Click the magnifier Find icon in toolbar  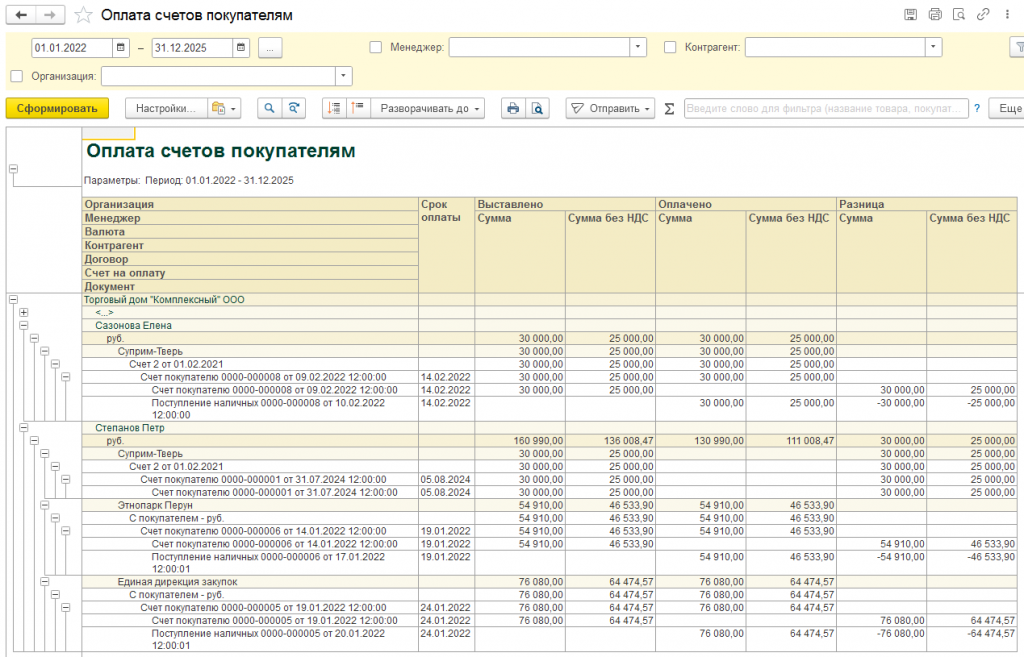(268, 108)
